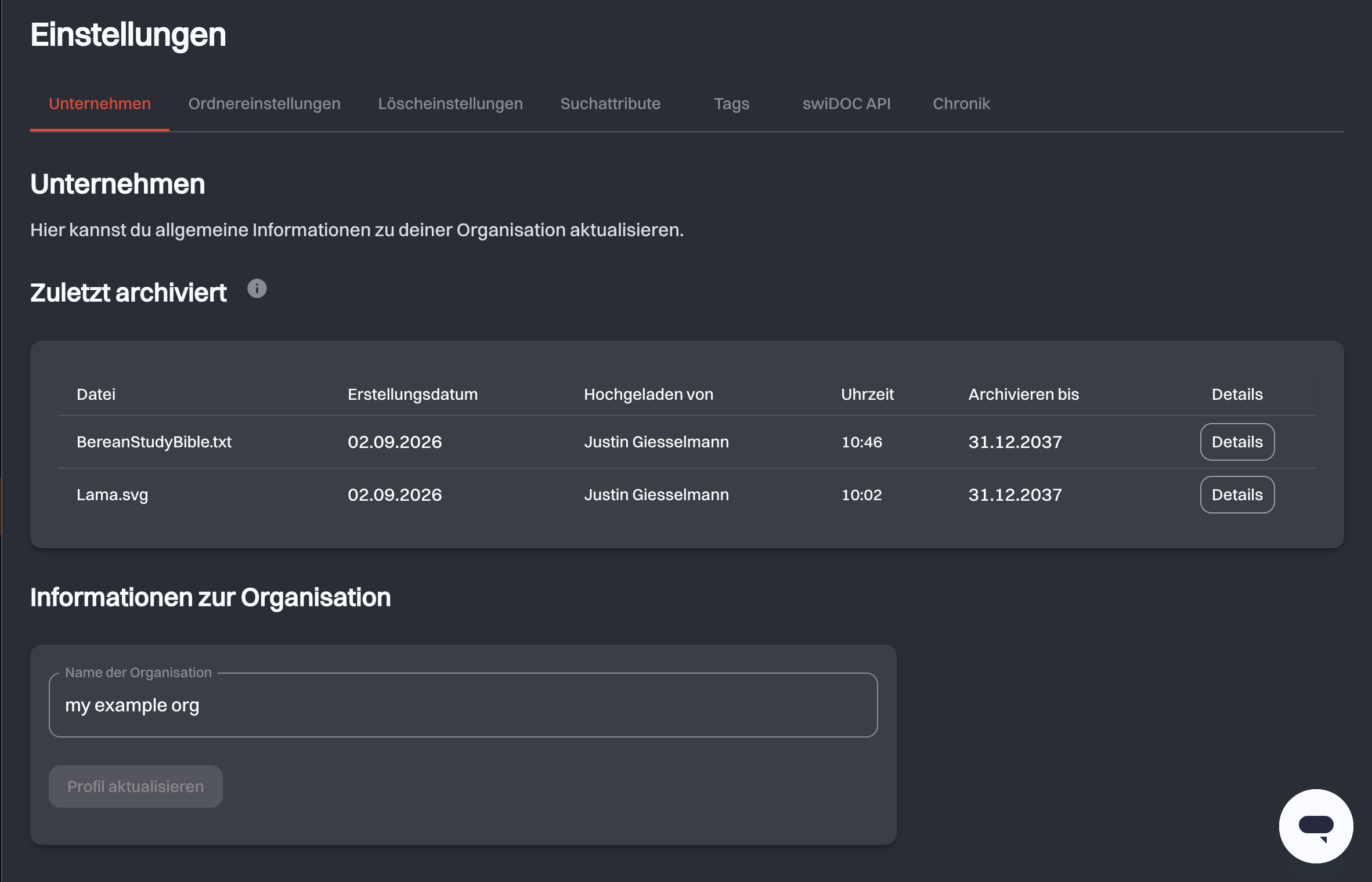Click the Erstellungsdatum column header
This screenshot has height=882, width=1372.
pyautogui.click(x=413, y=395)
